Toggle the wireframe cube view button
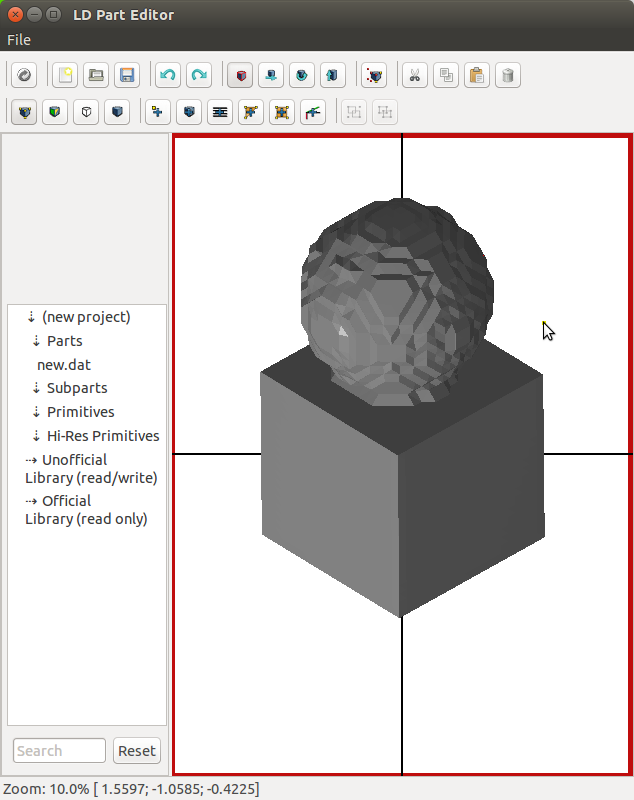Screen dimensions: 634x800 pyautogui.click(x=87, y=112)
